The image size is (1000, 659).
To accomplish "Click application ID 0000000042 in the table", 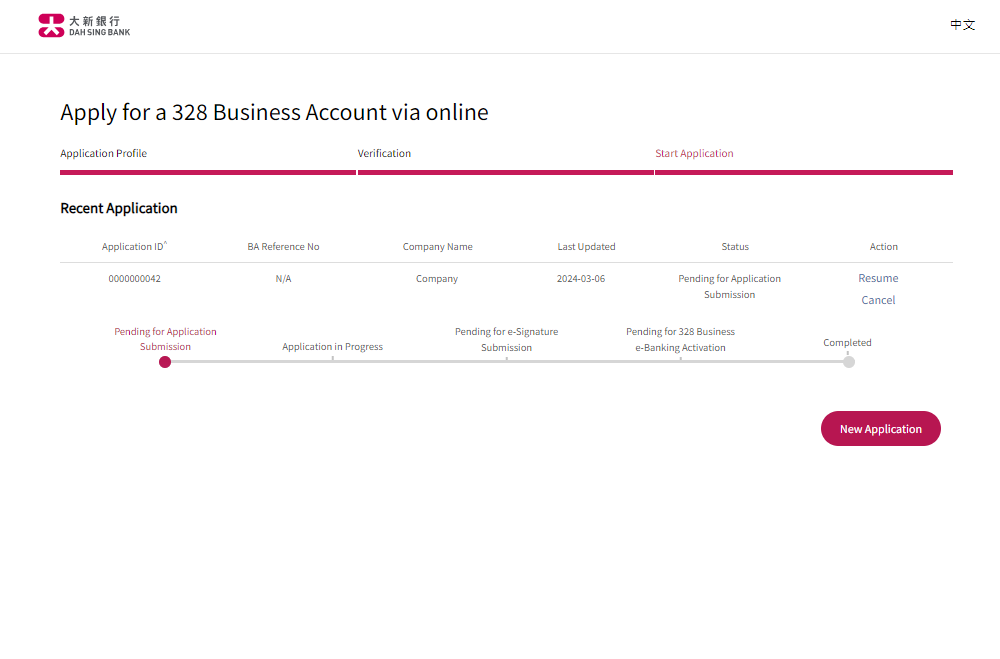I will click(x=134, y=279).
